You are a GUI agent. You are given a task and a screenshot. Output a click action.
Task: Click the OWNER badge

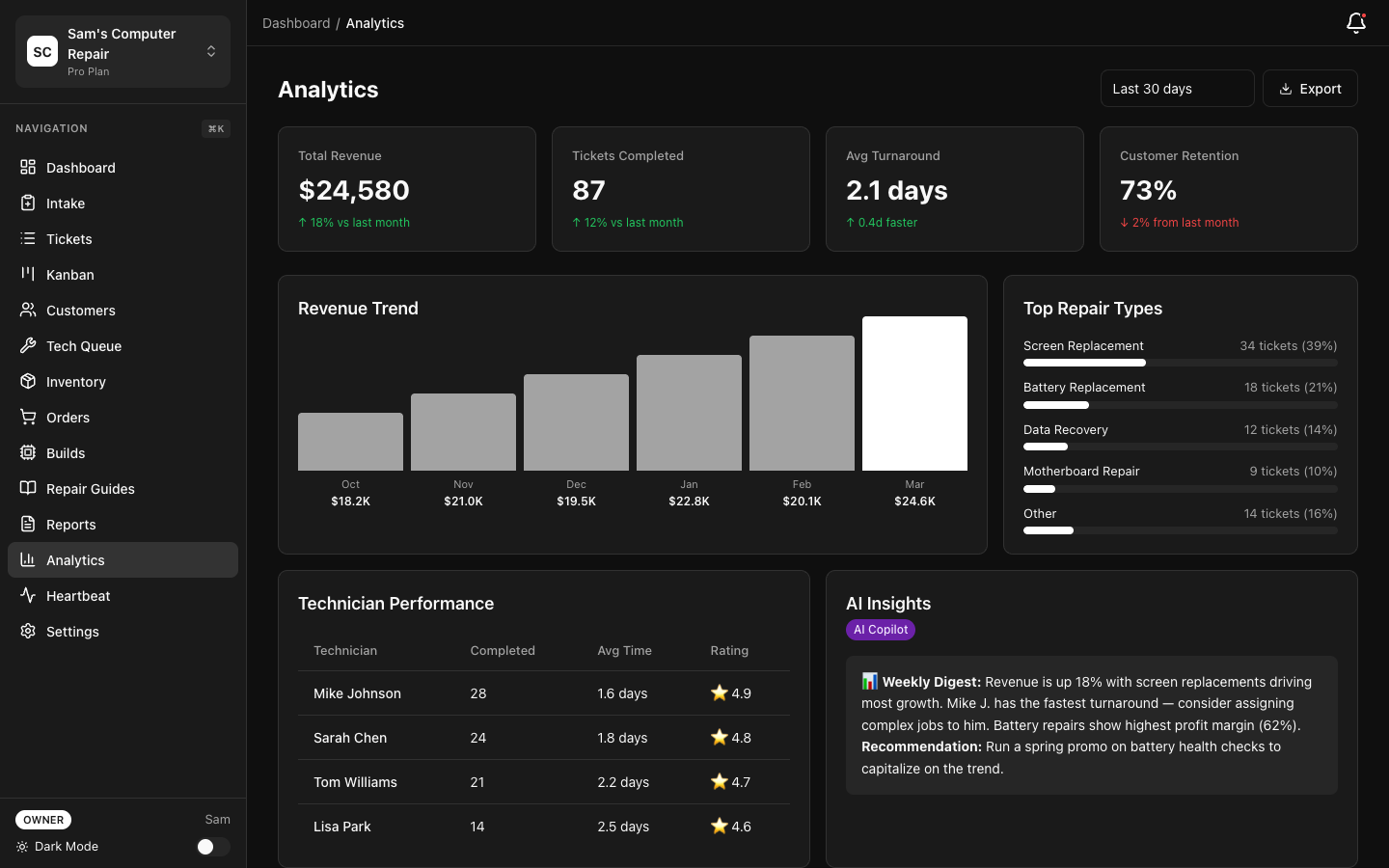click(42, 820)
